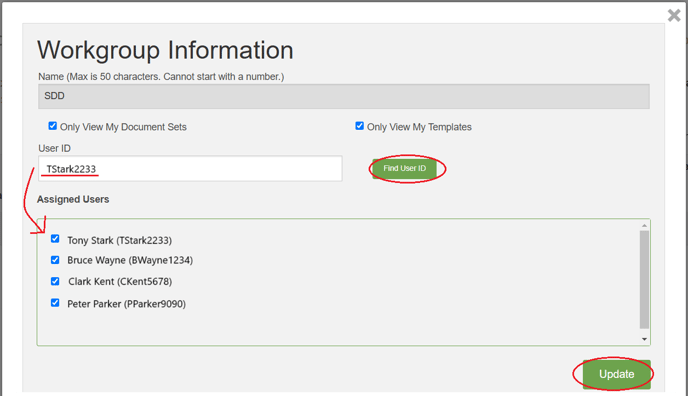The width and height of the screenshot is (688, 396).
Task: Deselect the Clark Kent checkbox
Action: [x=55, y=281]
